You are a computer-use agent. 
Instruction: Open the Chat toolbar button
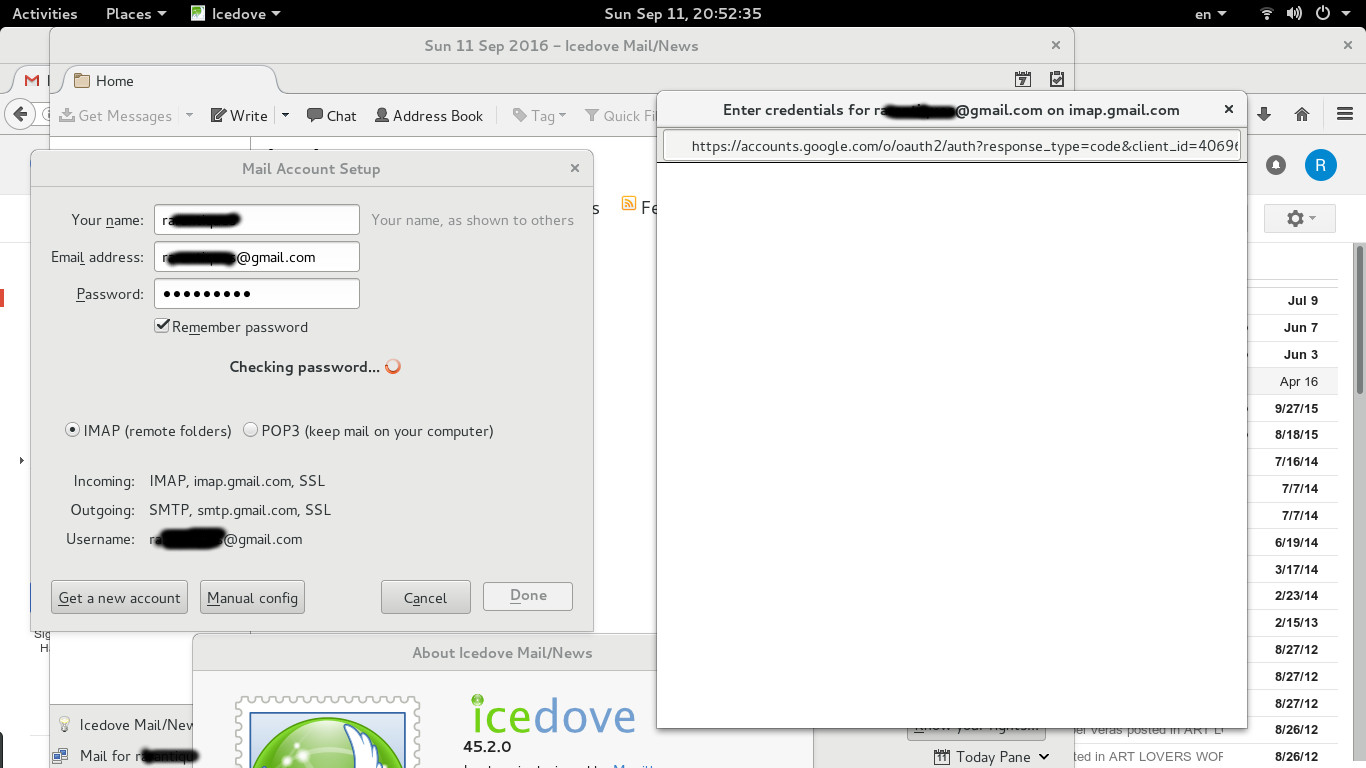pos(331,116)
